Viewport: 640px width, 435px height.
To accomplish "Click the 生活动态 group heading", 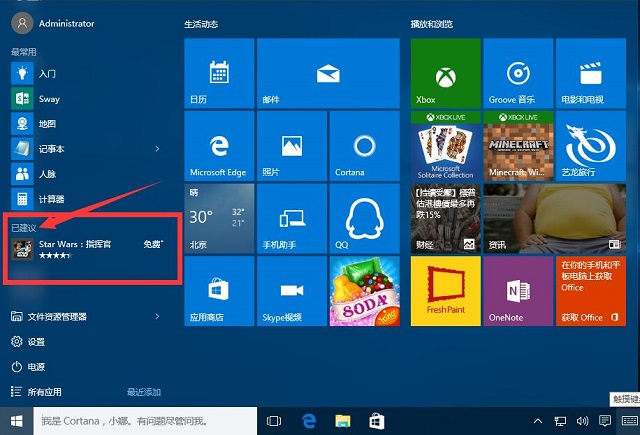I will 201,24.
